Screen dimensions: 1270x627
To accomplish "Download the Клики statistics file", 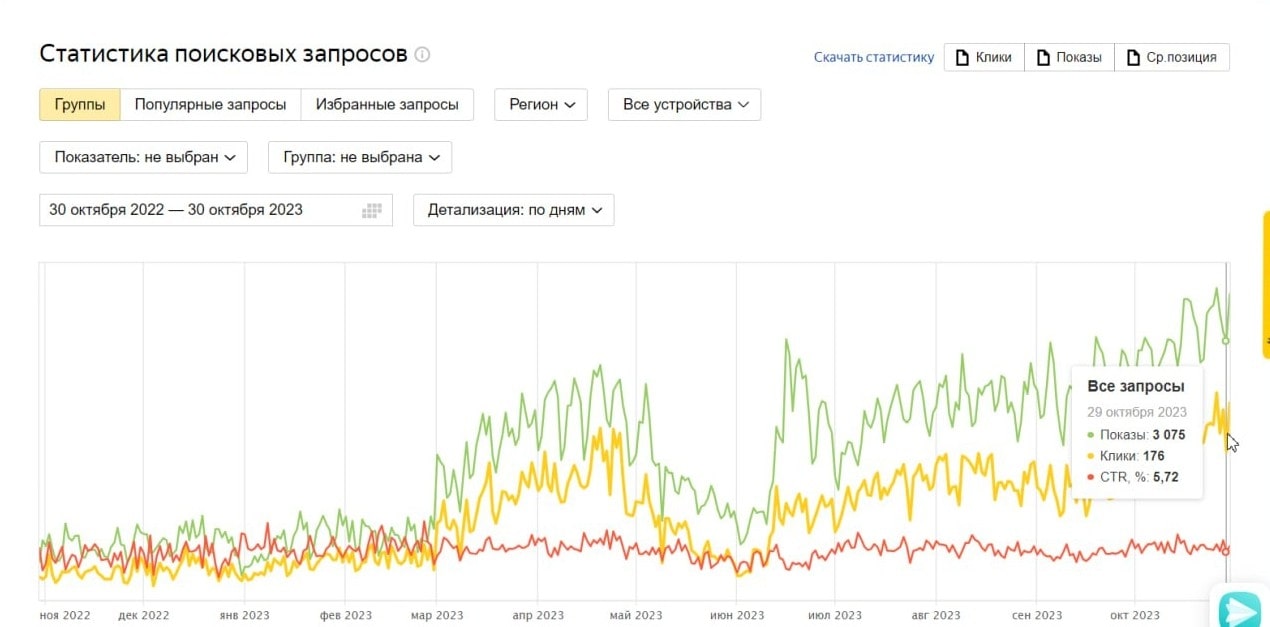I will (984, 57).
